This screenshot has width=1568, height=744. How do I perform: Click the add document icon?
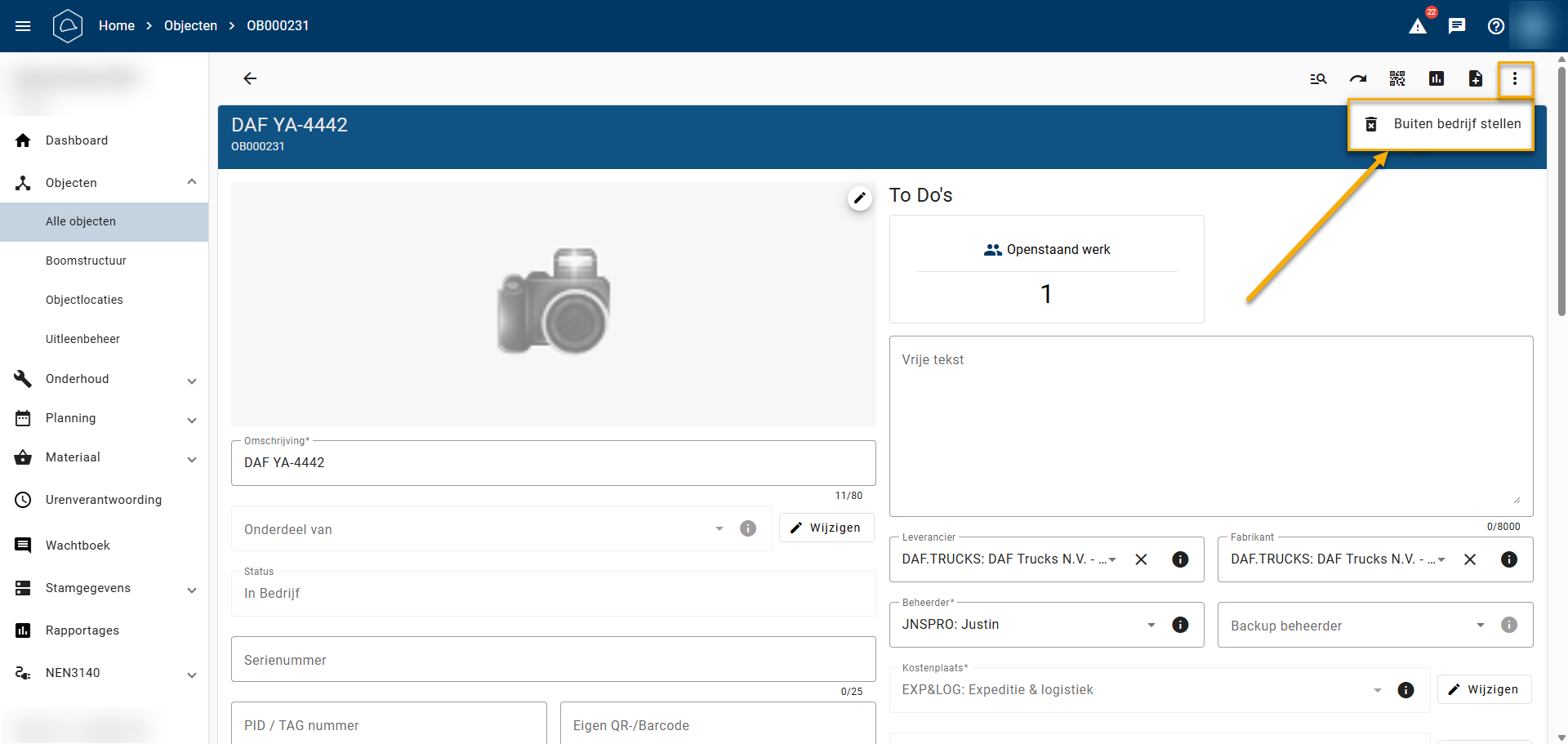tap(1476, 78)
